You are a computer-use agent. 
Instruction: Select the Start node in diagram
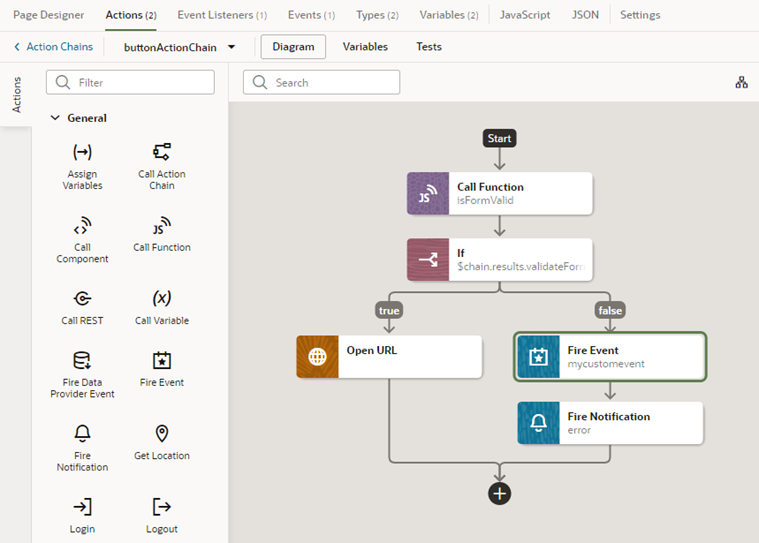click(x=500, y=138)
